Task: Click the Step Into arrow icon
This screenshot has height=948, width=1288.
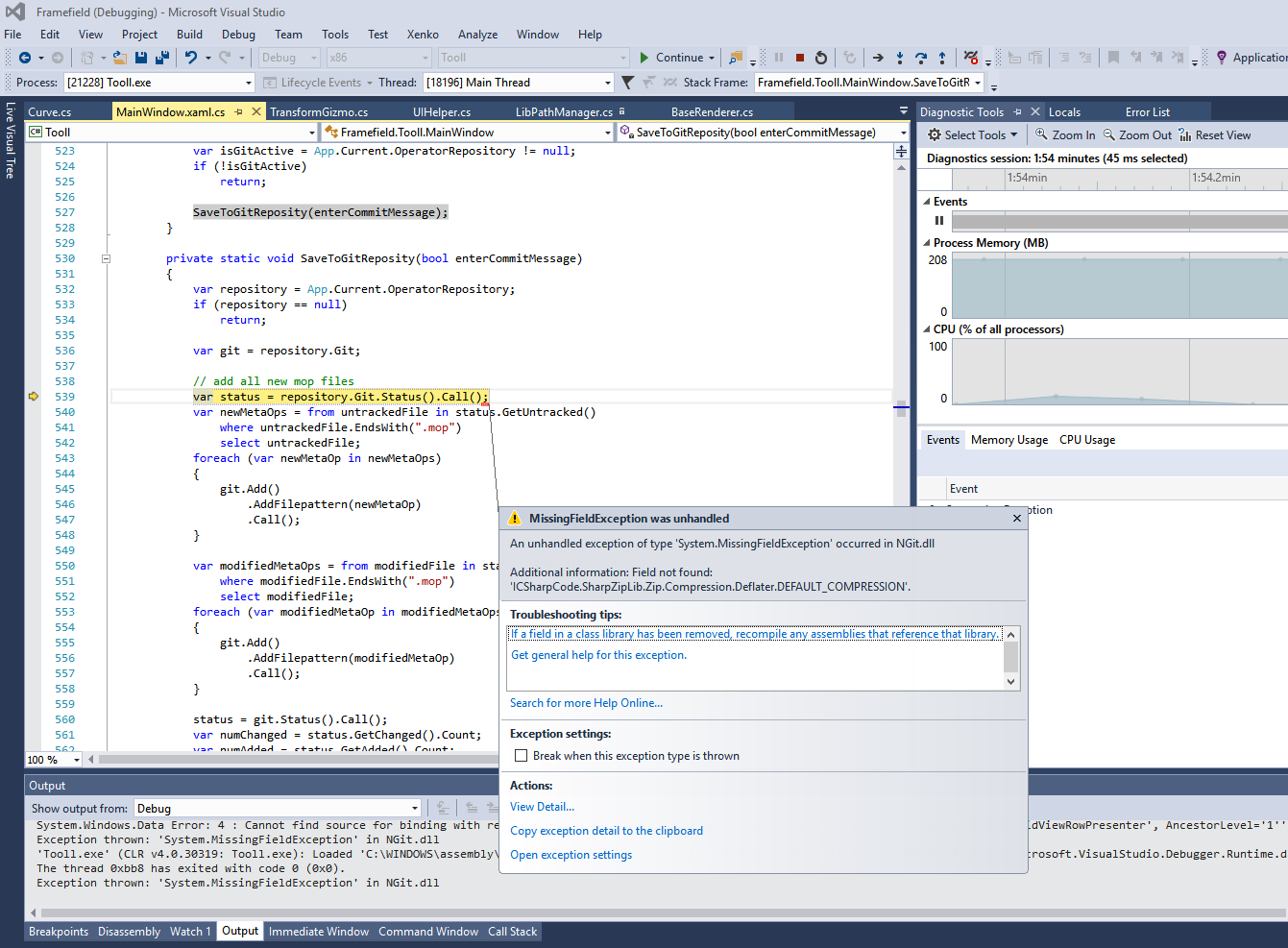Action: [900, 58]
